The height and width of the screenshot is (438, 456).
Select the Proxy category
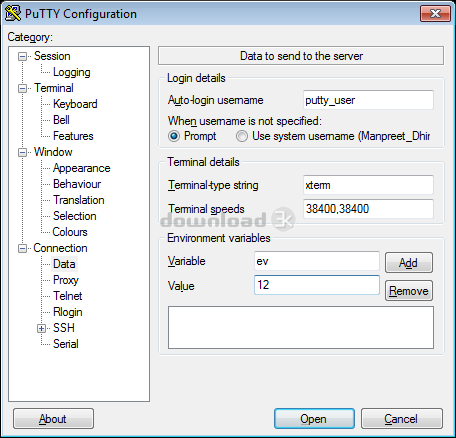tap(66, 280)
